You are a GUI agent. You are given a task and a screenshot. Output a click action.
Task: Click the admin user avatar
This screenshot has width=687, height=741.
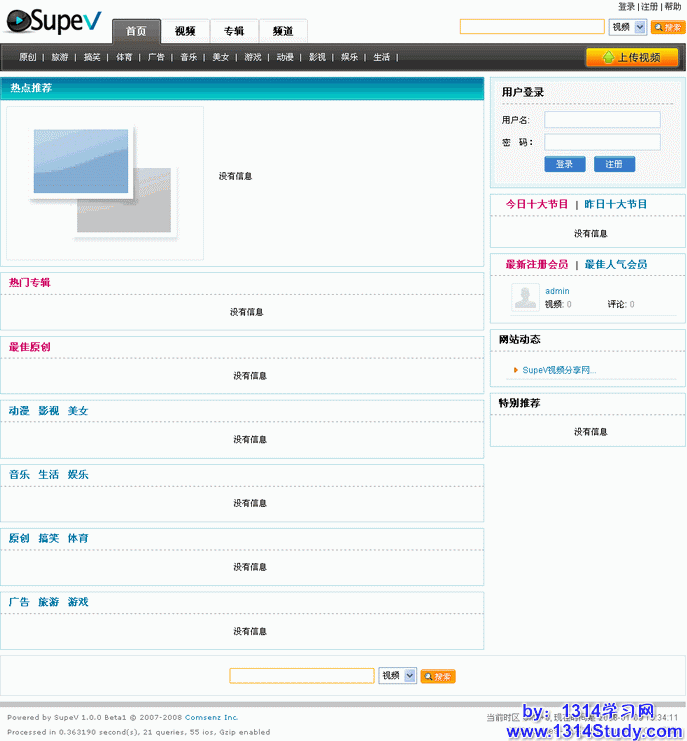525,297
